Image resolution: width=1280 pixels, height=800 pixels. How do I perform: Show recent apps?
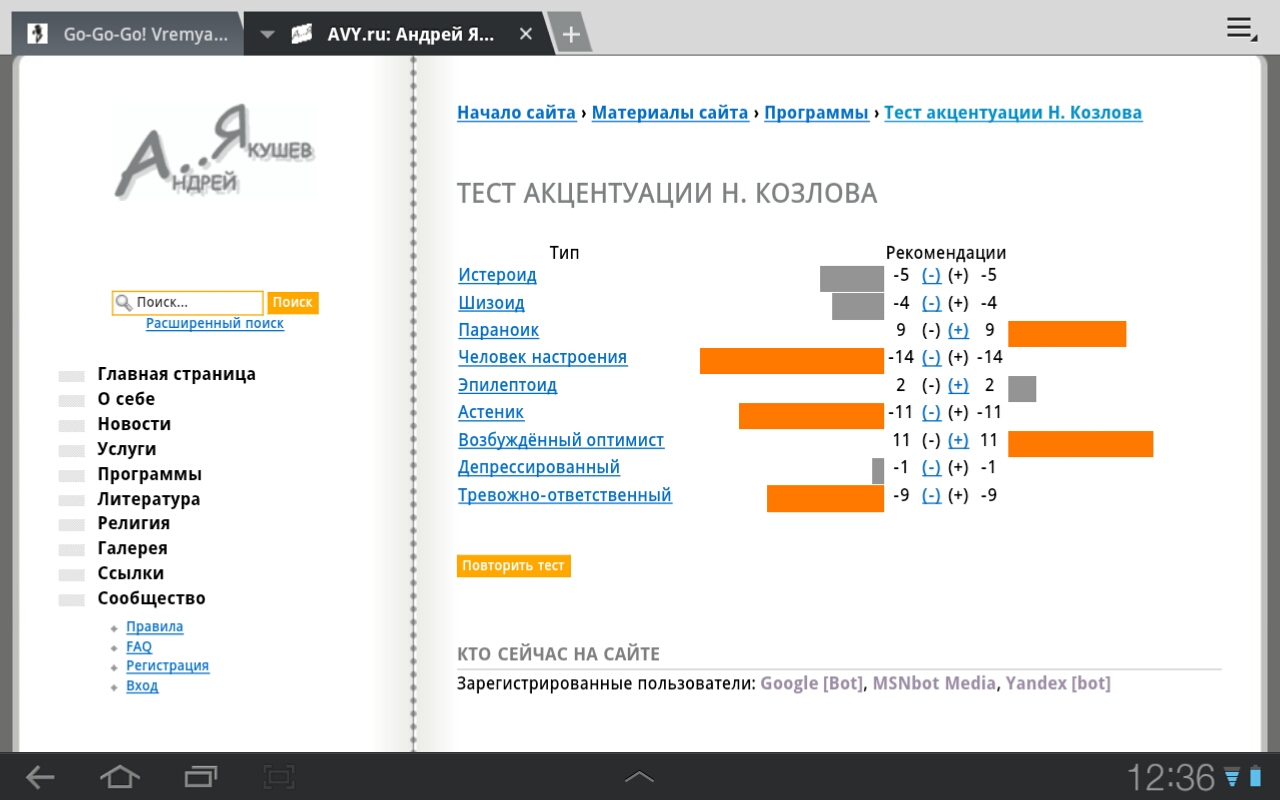coord(200,776)
